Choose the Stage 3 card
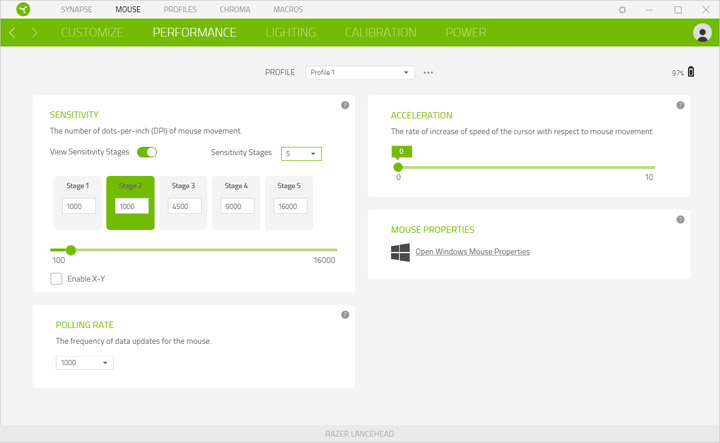Screen dimensions: 720x443 click(183, 203)
